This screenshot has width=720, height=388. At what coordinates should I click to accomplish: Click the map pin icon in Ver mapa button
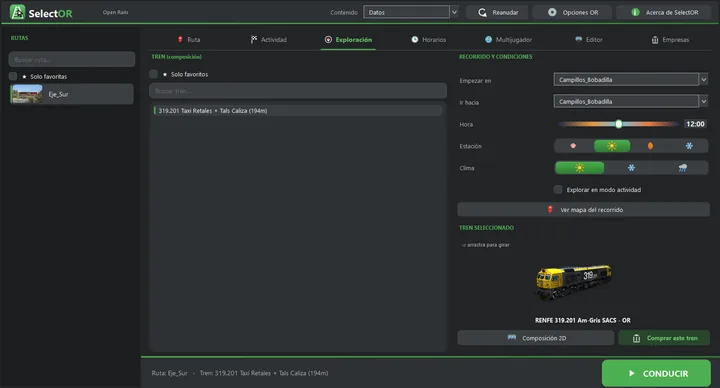tap(550, 209)
